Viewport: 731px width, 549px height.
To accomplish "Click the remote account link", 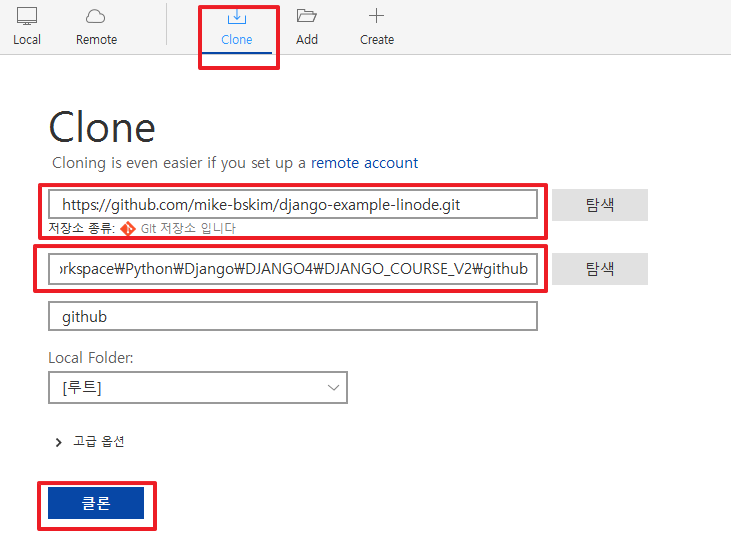I will (364, 163).
